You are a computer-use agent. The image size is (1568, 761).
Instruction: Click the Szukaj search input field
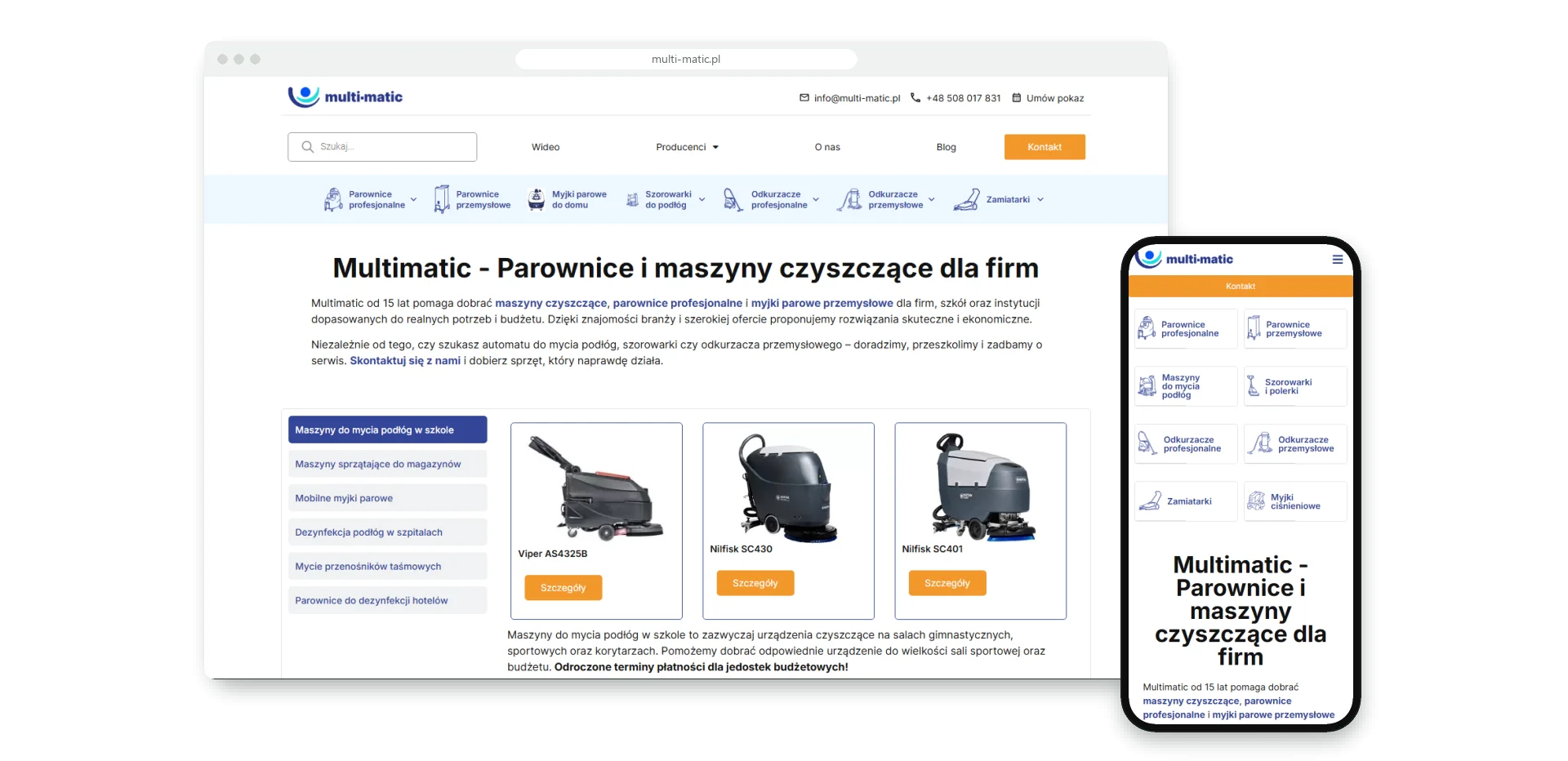tap(382, 147)
